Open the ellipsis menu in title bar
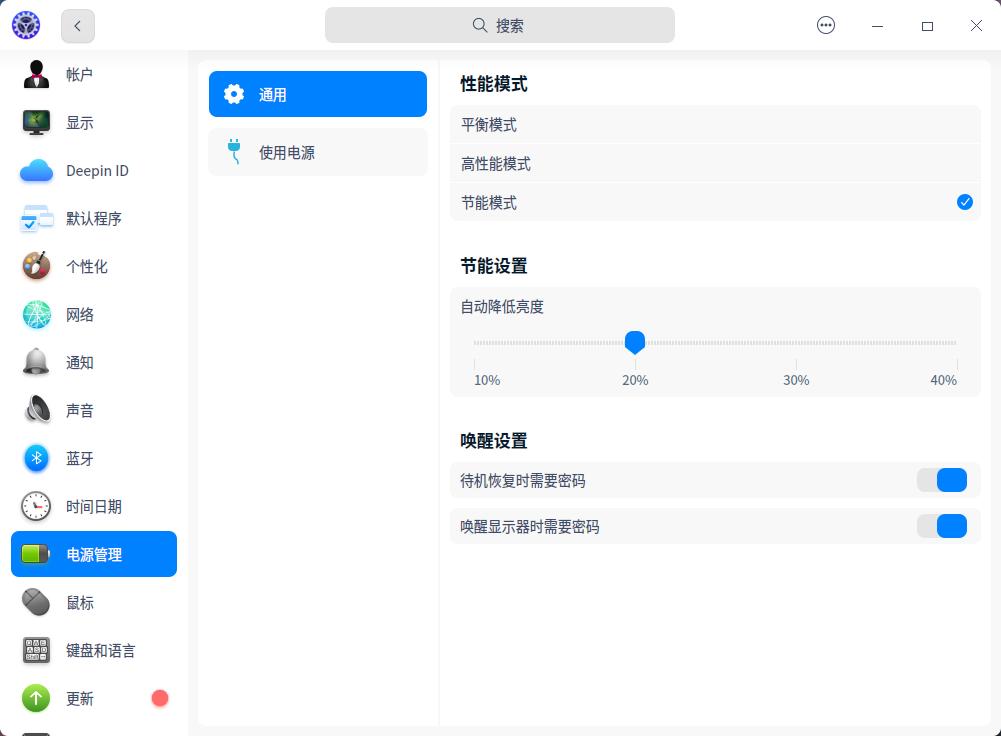The image size is (1001, 736). pyautogui.click(x=826, y=25)
